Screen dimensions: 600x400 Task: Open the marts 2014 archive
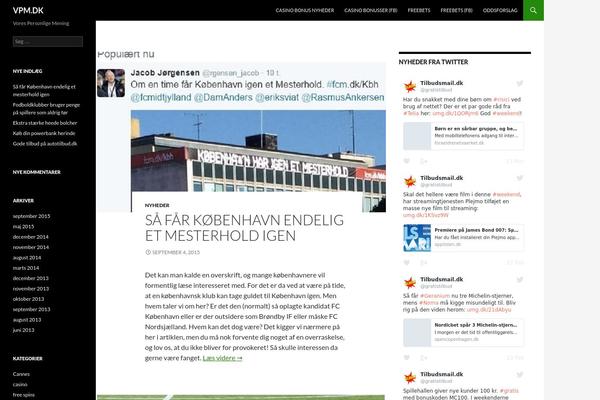pyautogui.click(x=26, y=268)
